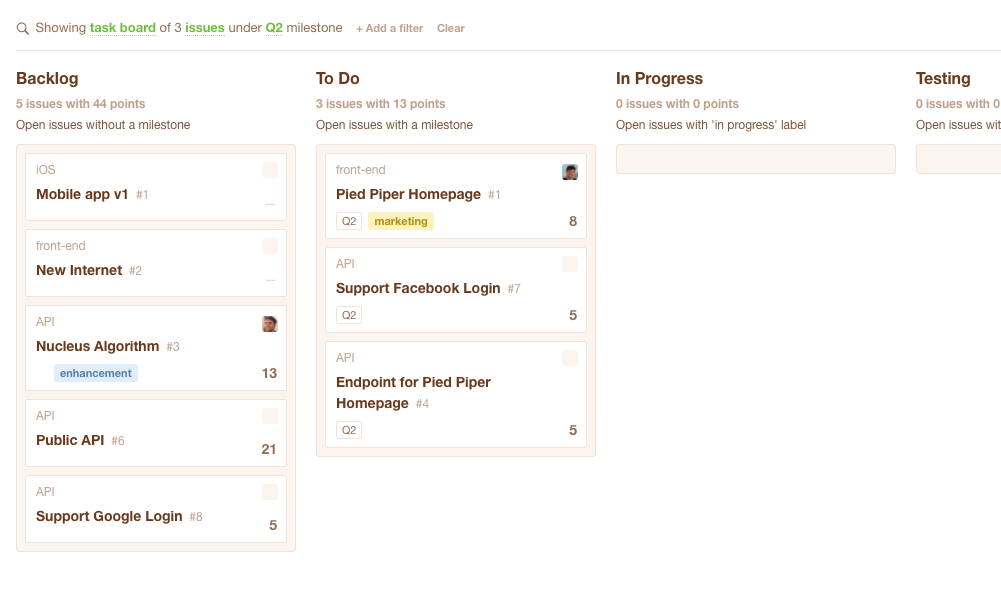Click empty assignee box on Support Facebook Login
This screenshot has height=594, width=1001.
click(570, 264)
